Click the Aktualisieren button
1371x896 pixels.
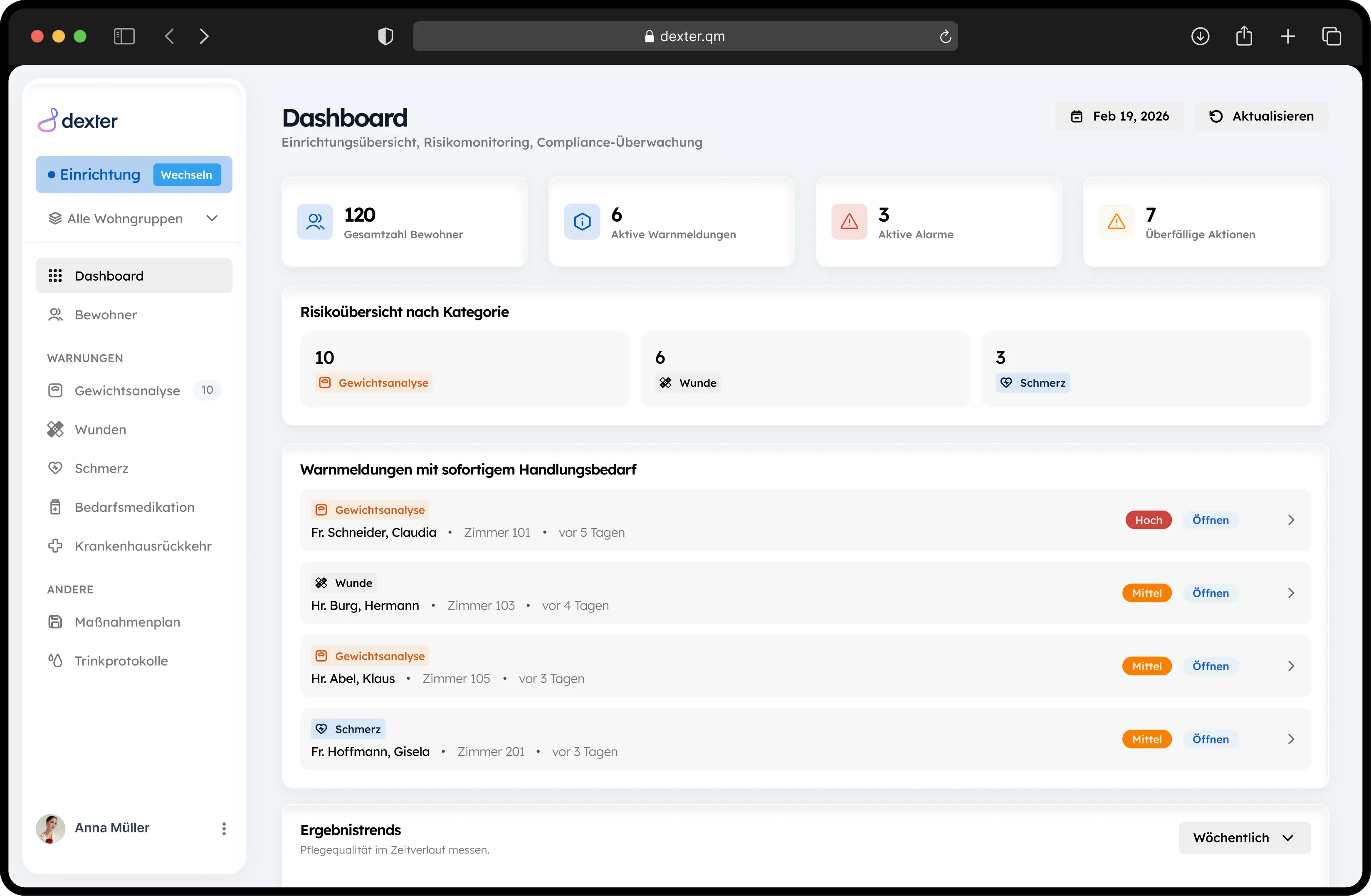[1262, 116]
